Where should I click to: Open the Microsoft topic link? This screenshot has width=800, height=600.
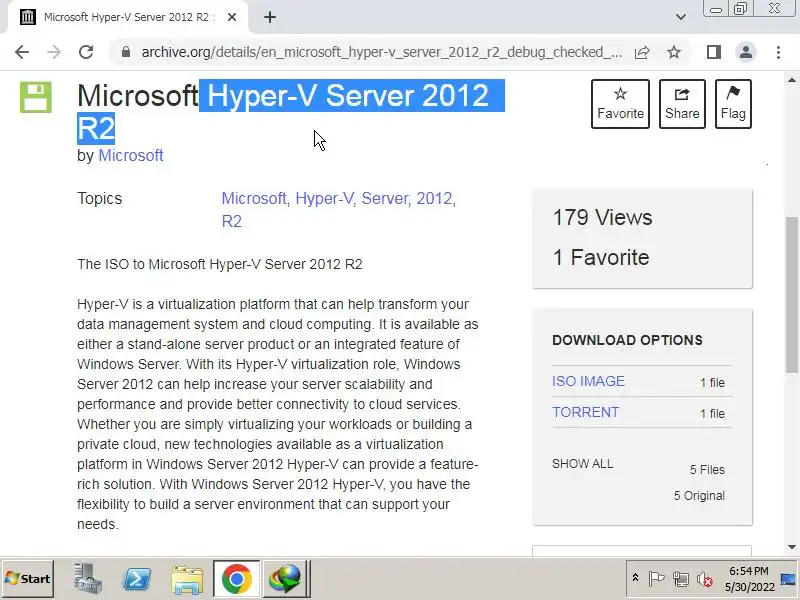254,198
